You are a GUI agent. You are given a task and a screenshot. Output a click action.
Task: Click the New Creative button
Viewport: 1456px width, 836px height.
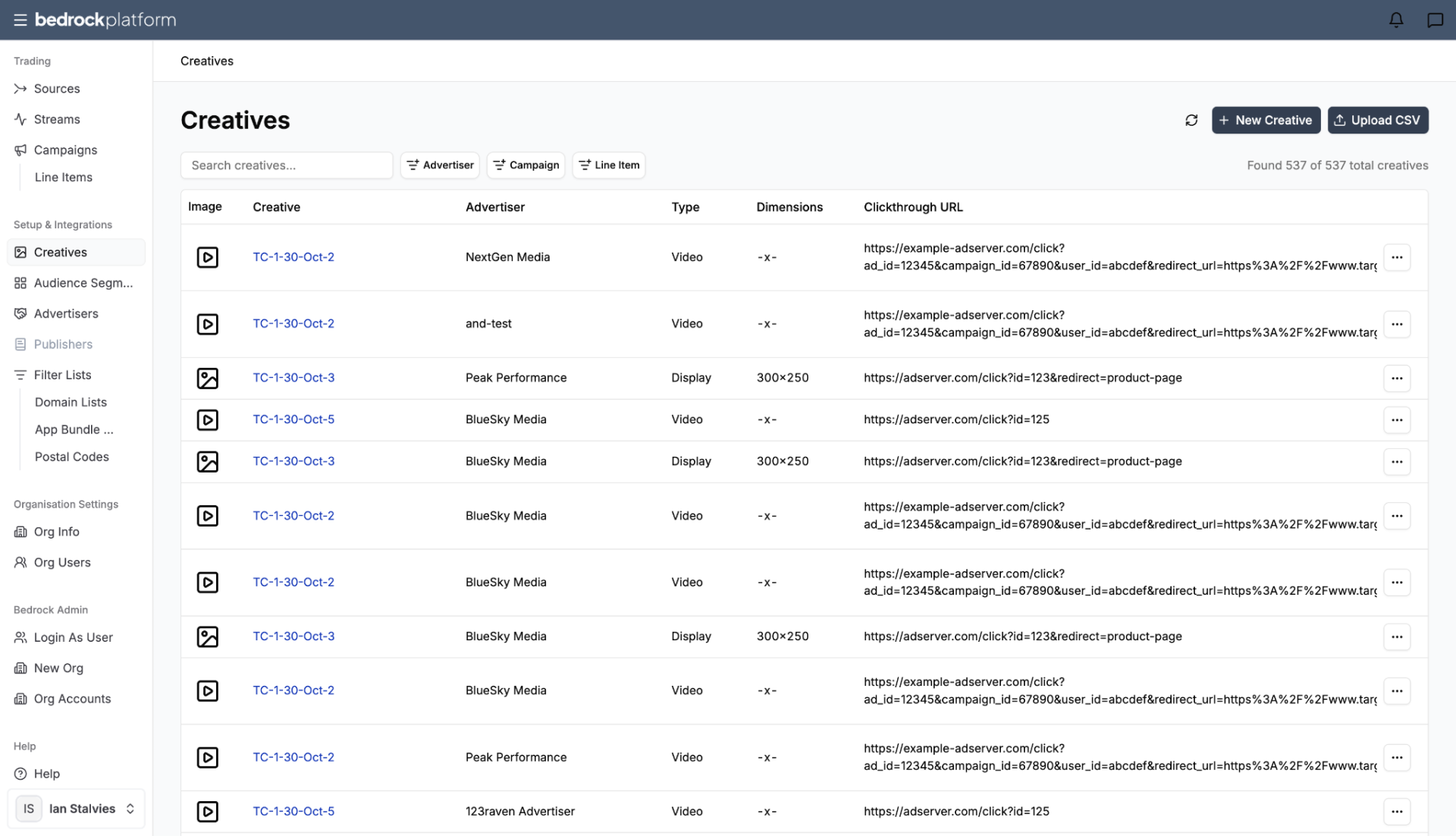1266,120
